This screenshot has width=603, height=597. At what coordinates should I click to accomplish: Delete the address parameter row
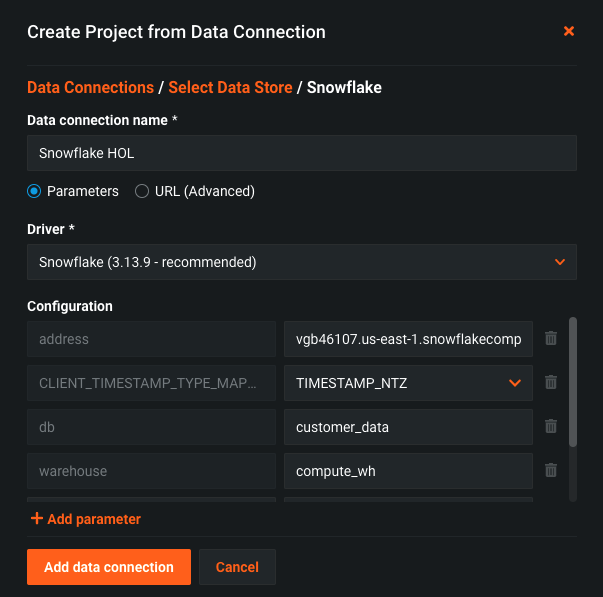(x=551, y=339)
